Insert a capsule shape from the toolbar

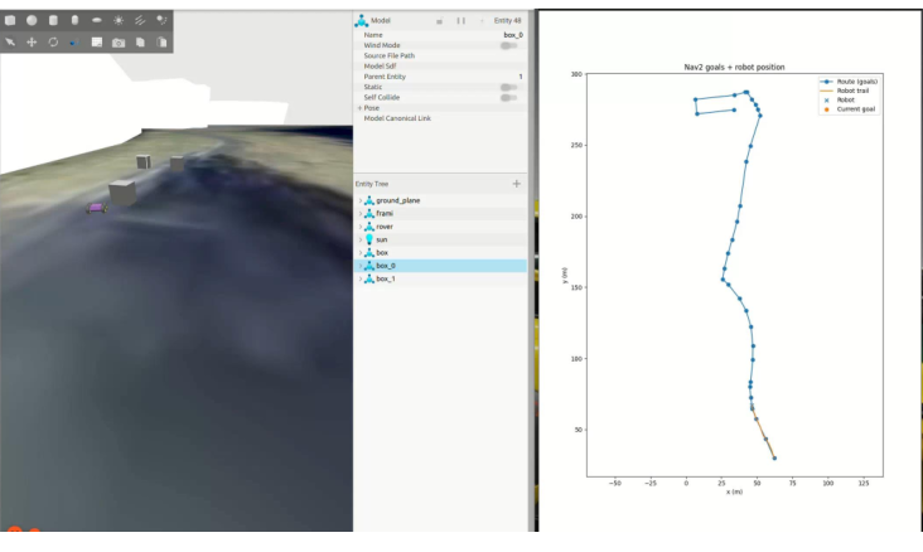75,20
